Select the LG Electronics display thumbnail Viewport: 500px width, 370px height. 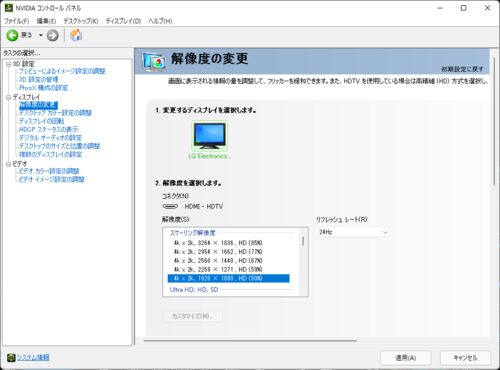tap(210, 137)
